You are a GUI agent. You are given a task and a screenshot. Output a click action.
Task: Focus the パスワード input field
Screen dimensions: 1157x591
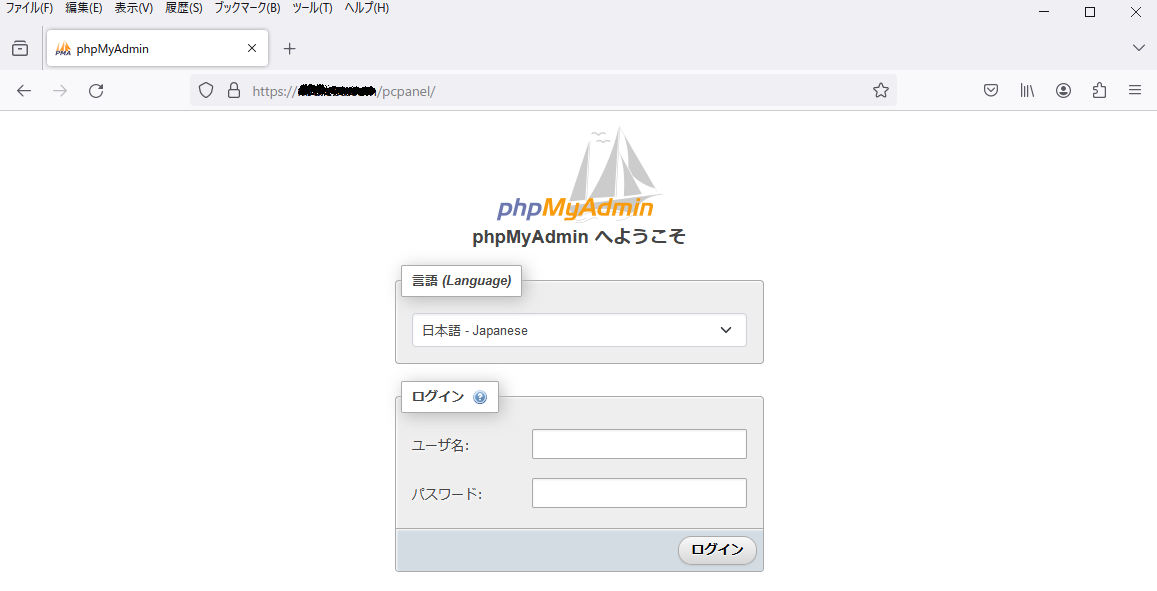coord(639,493)
